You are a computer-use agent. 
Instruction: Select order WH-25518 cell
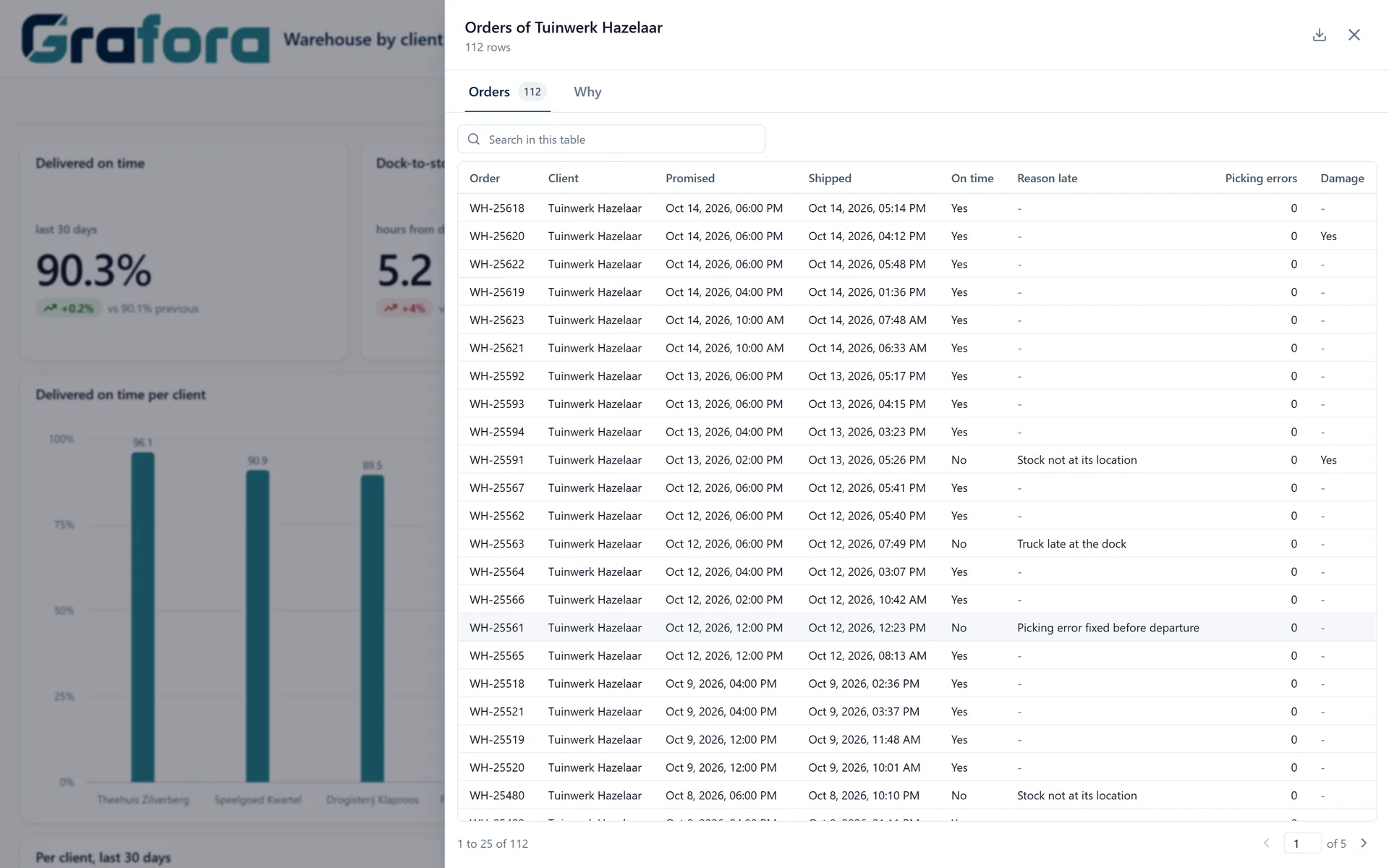click(x=497, y=684)
